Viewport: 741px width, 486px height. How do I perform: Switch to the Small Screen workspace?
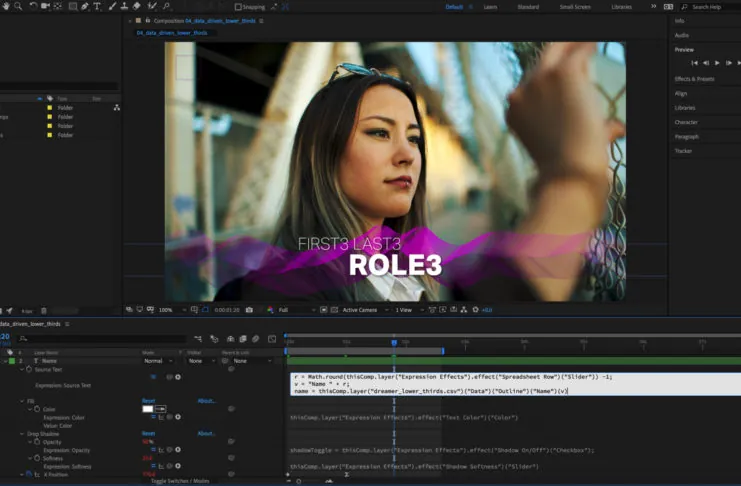pos(574,6)
